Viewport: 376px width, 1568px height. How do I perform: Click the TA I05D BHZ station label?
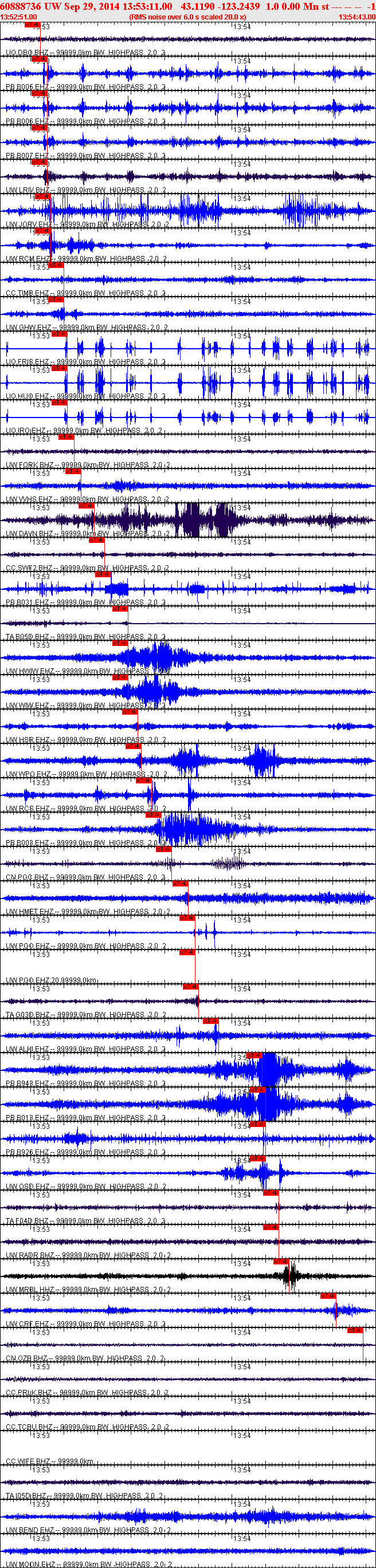click(84, 1497)
